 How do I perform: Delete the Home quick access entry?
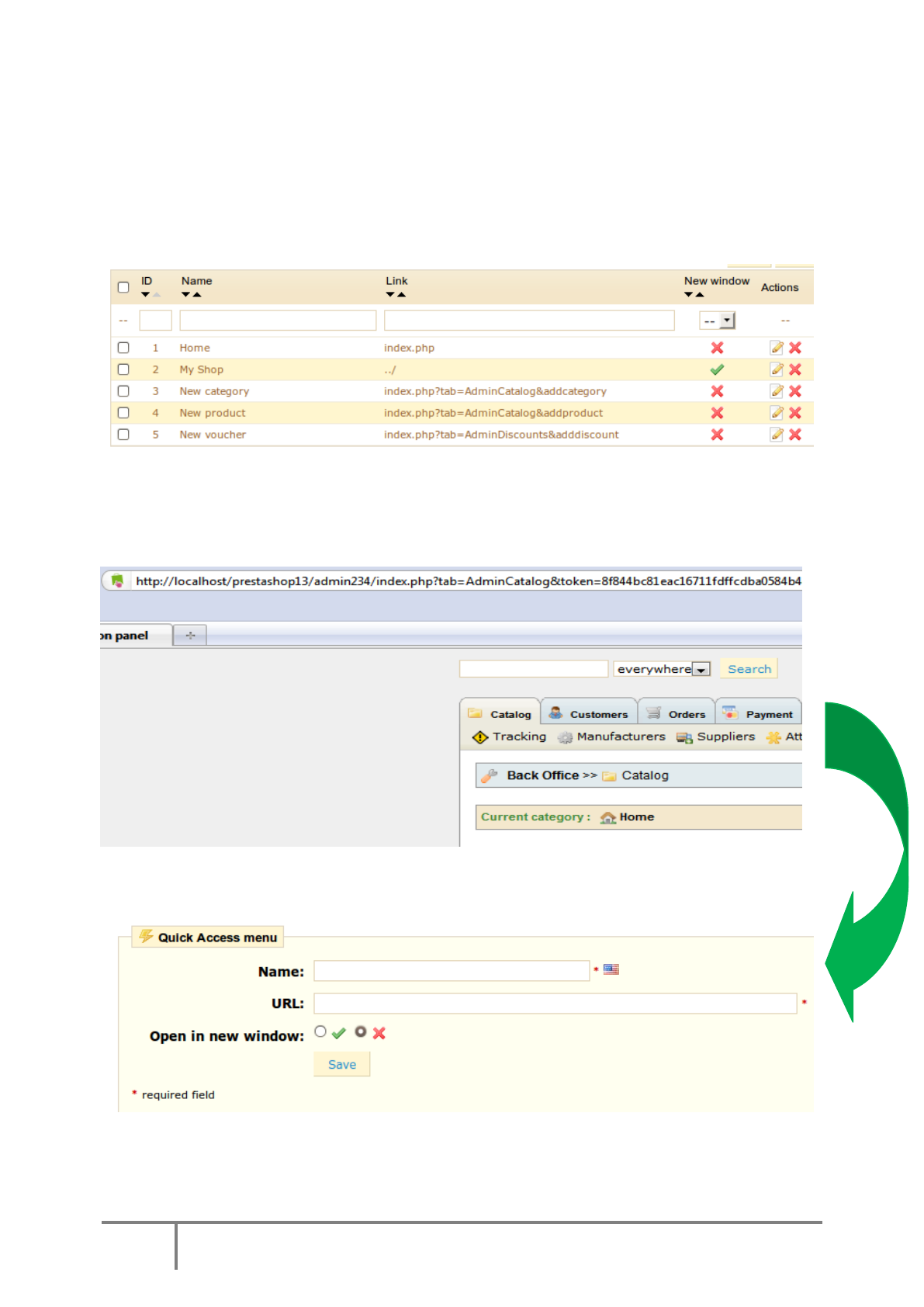(795, 348)
